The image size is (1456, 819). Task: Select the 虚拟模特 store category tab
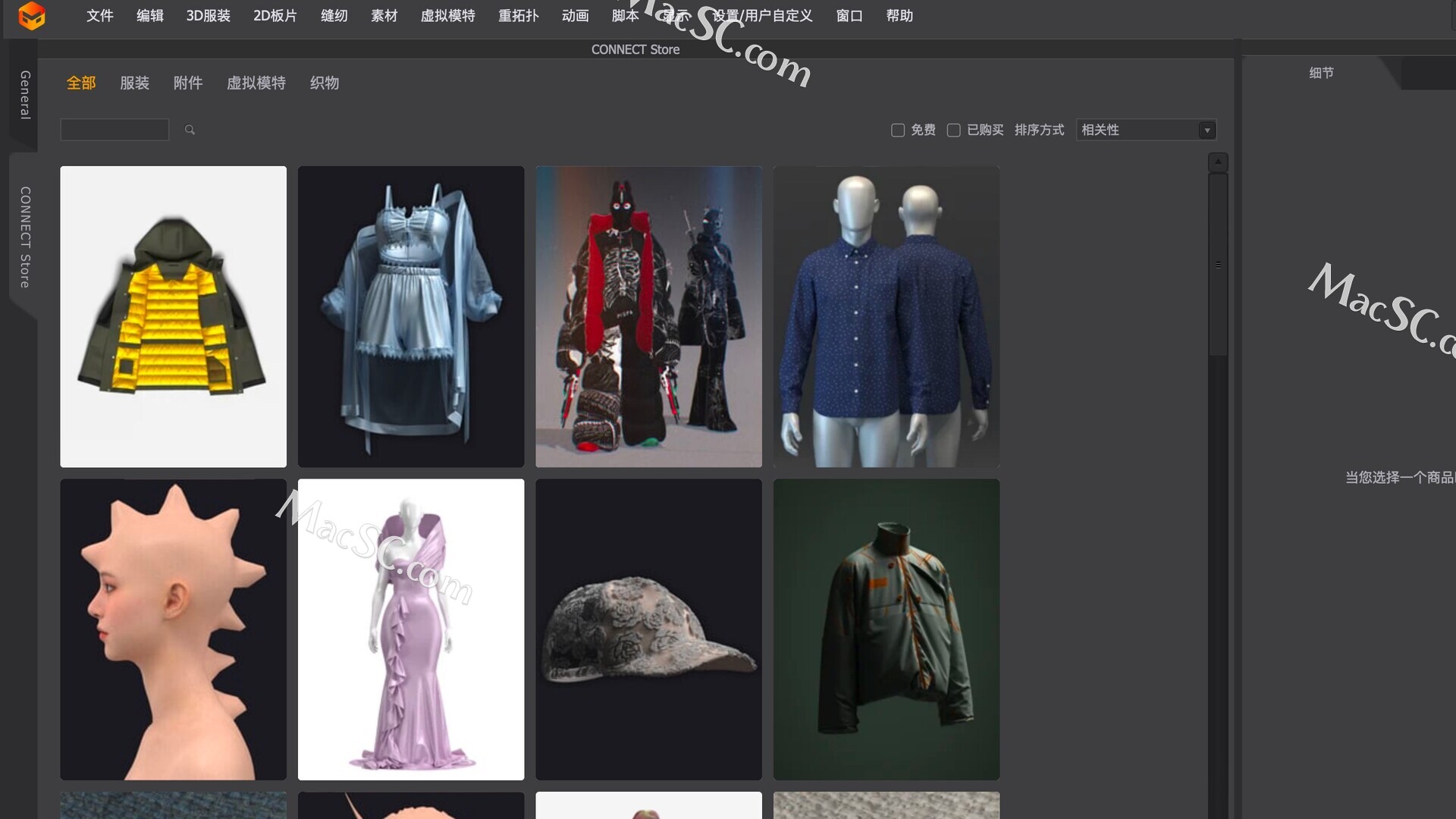pos(256,83)
